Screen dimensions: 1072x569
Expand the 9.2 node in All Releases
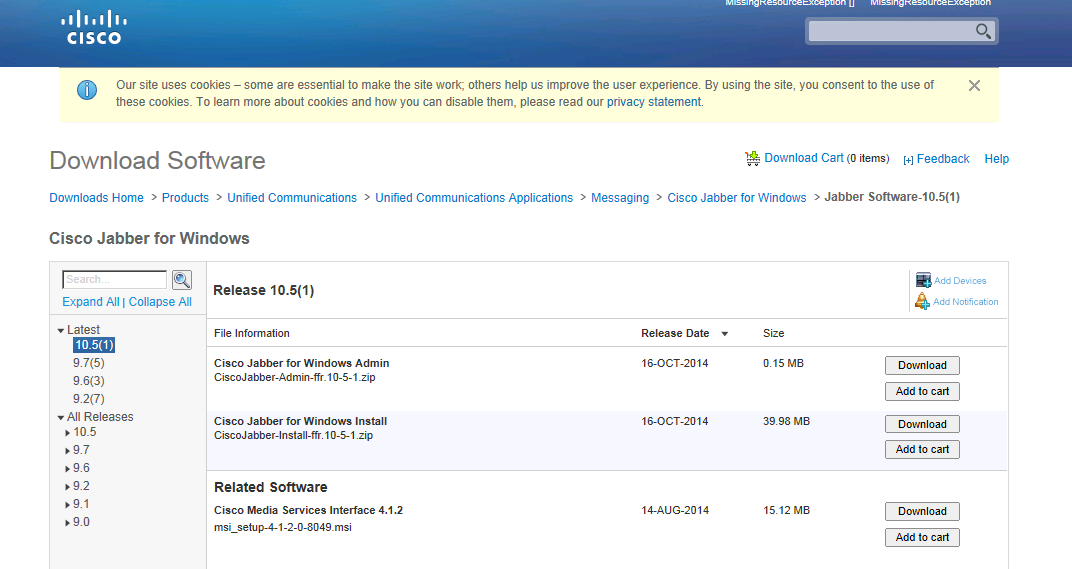[68, 487]
